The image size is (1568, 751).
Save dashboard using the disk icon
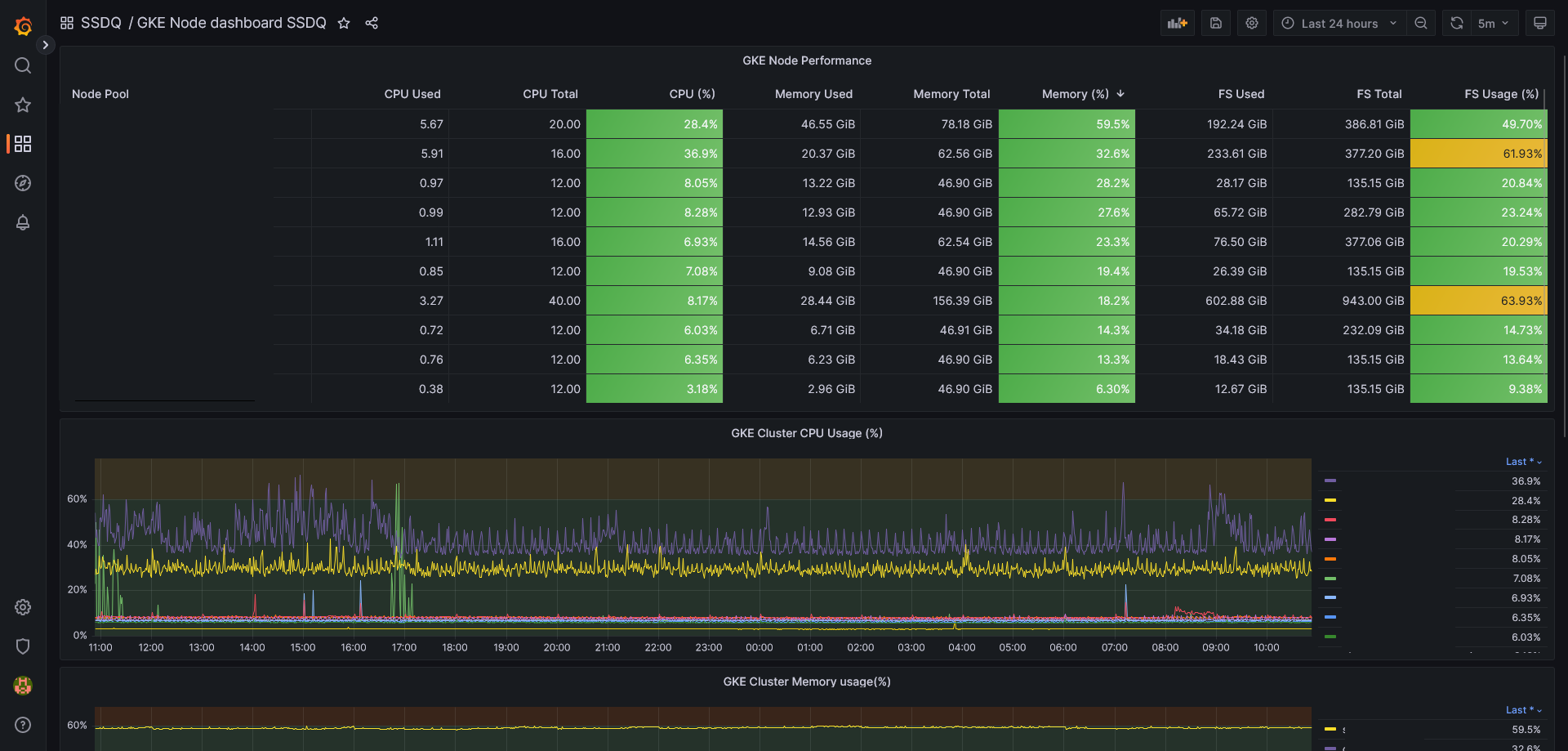click(x=1215, y=23)
